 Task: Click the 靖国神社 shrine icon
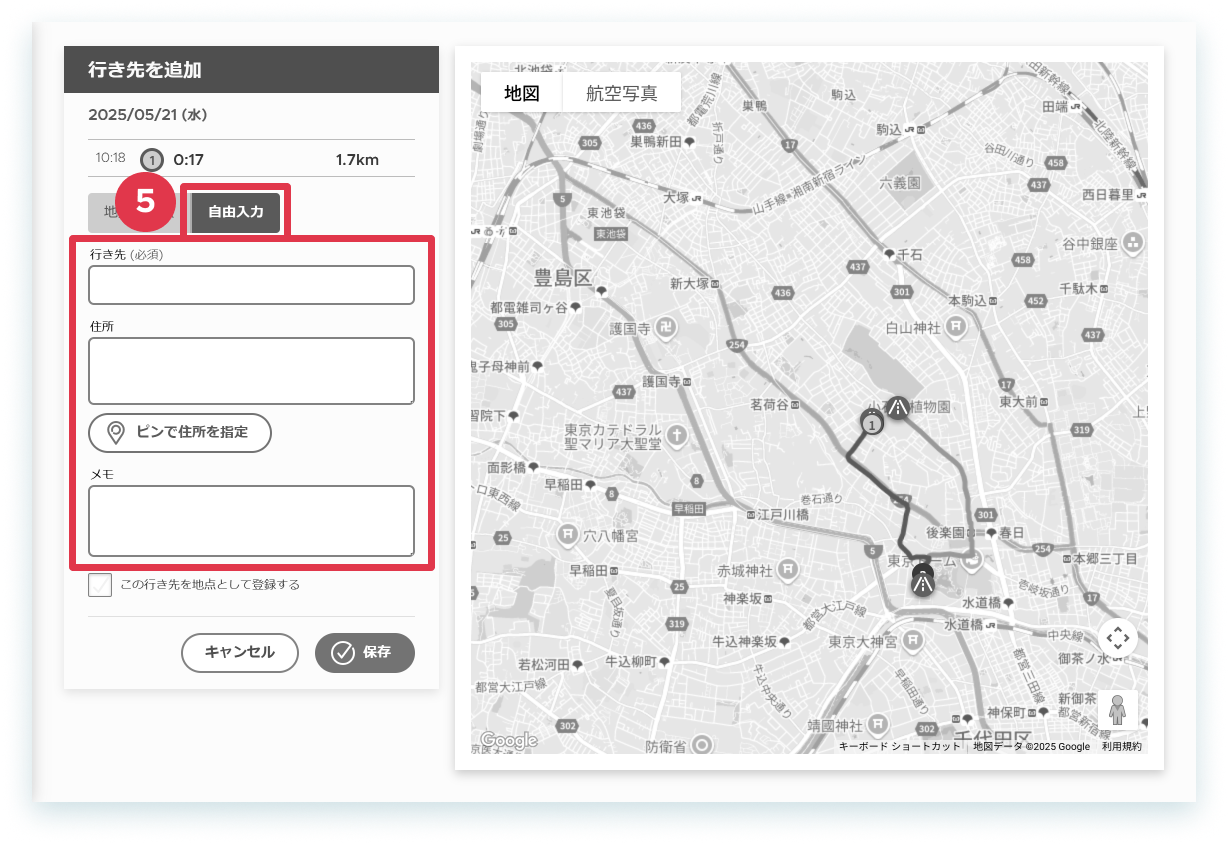click(876, 723)
